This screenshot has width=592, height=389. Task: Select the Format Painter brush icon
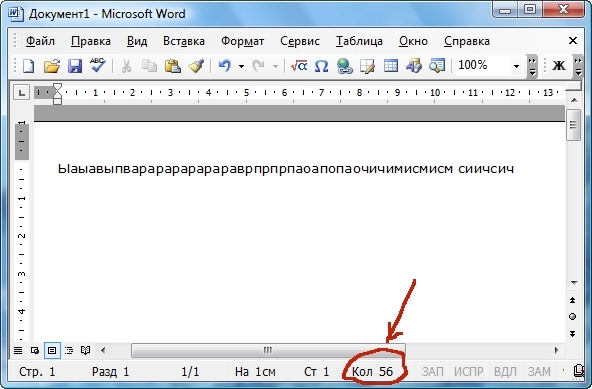(x=196, y=66)
